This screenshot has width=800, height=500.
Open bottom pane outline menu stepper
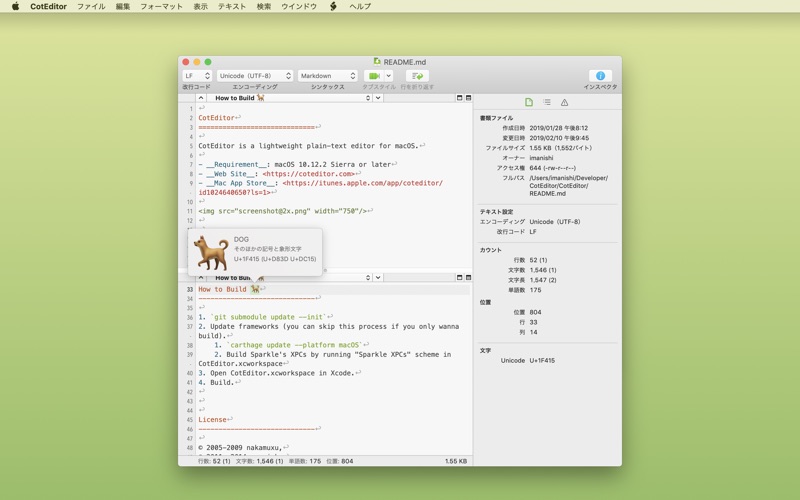pyautogui.click(x=368, y=278)
